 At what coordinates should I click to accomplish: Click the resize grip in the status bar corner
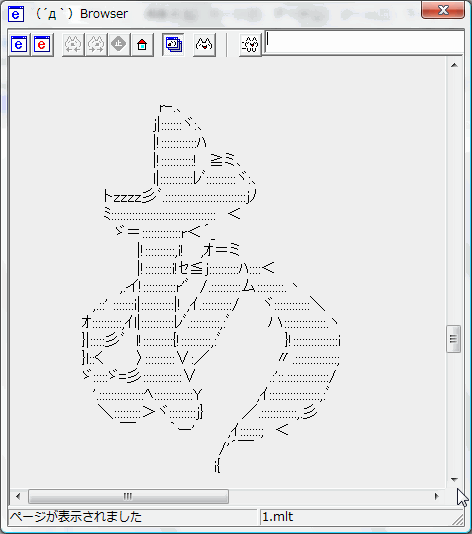[x=458, y=520]
